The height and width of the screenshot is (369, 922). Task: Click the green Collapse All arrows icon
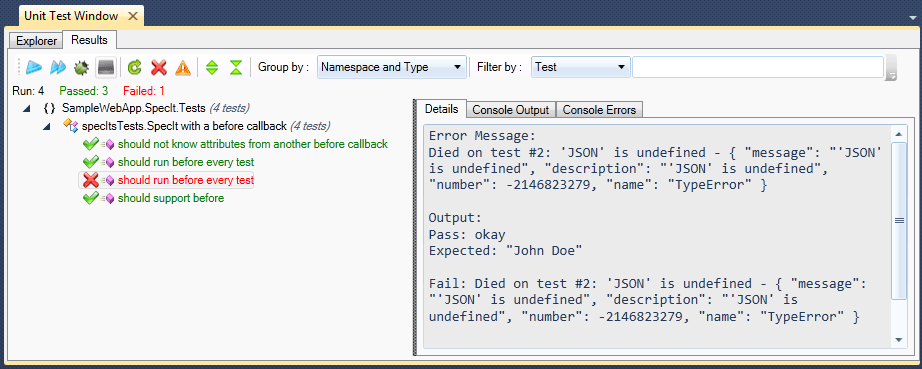(236, 68)
